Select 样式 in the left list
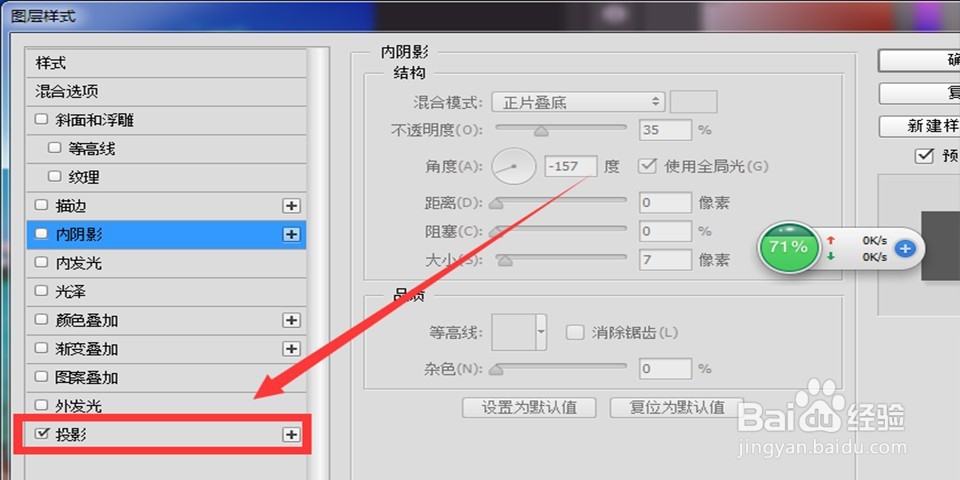Image resolution: width=960 pixels, height=480 pixels. tap(166, 63)
